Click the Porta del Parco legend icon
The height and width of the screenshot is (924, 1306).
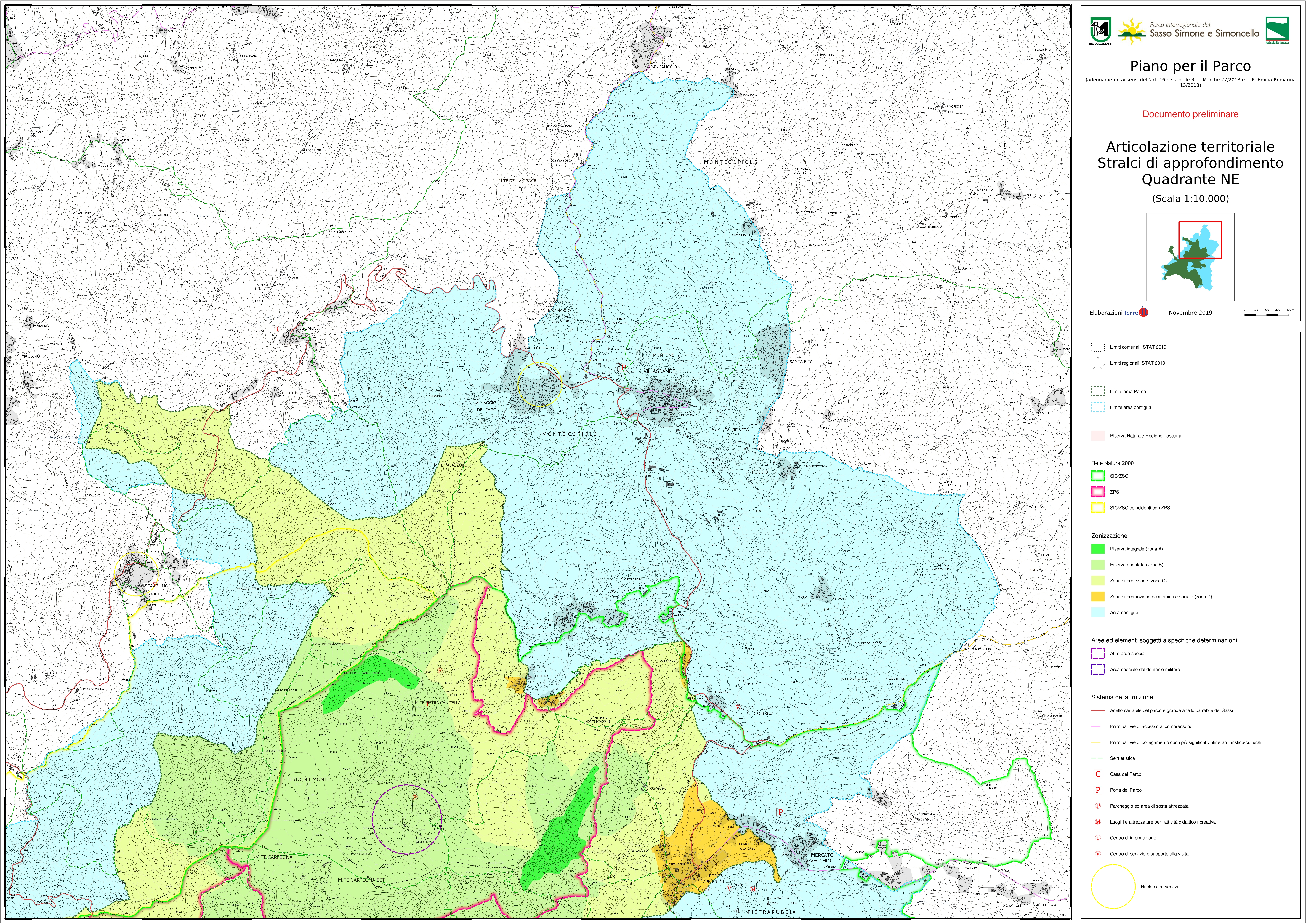tap(1098, 790)
